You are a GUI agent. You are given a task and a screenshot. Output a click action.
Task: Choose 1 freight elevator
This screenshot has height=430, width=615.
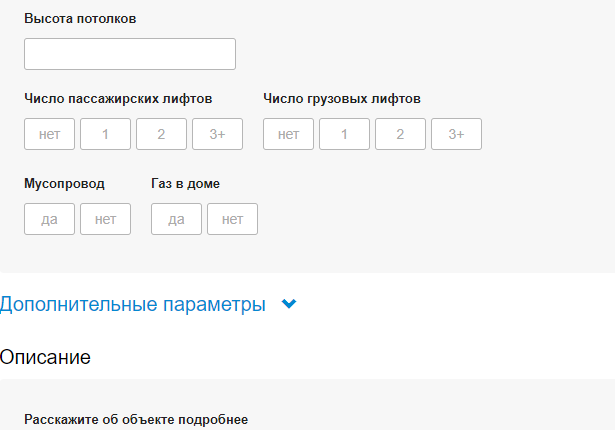click(x=344, y=134)
